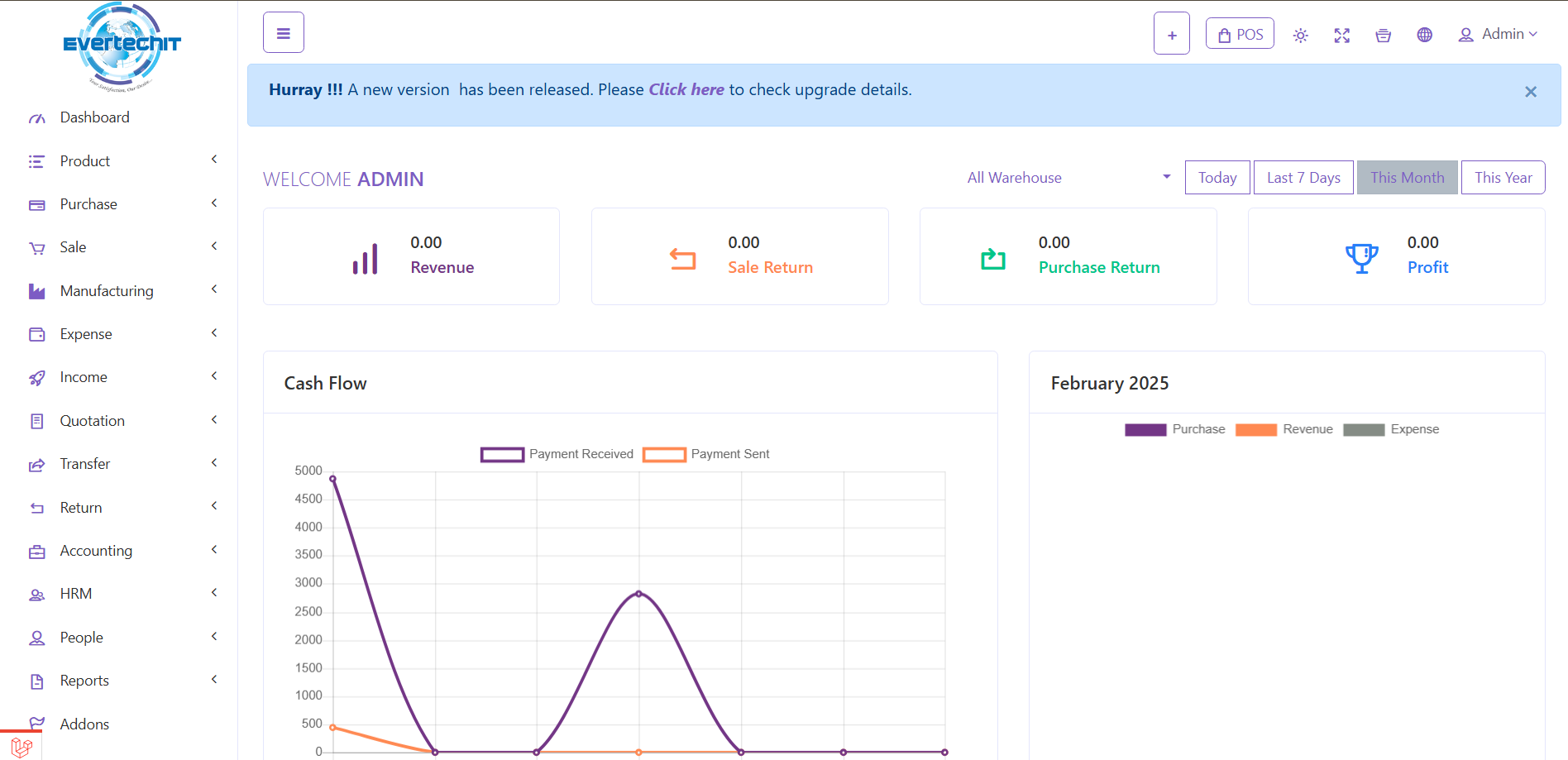Switch to Last 7 Days filter

pos(1303,178)
